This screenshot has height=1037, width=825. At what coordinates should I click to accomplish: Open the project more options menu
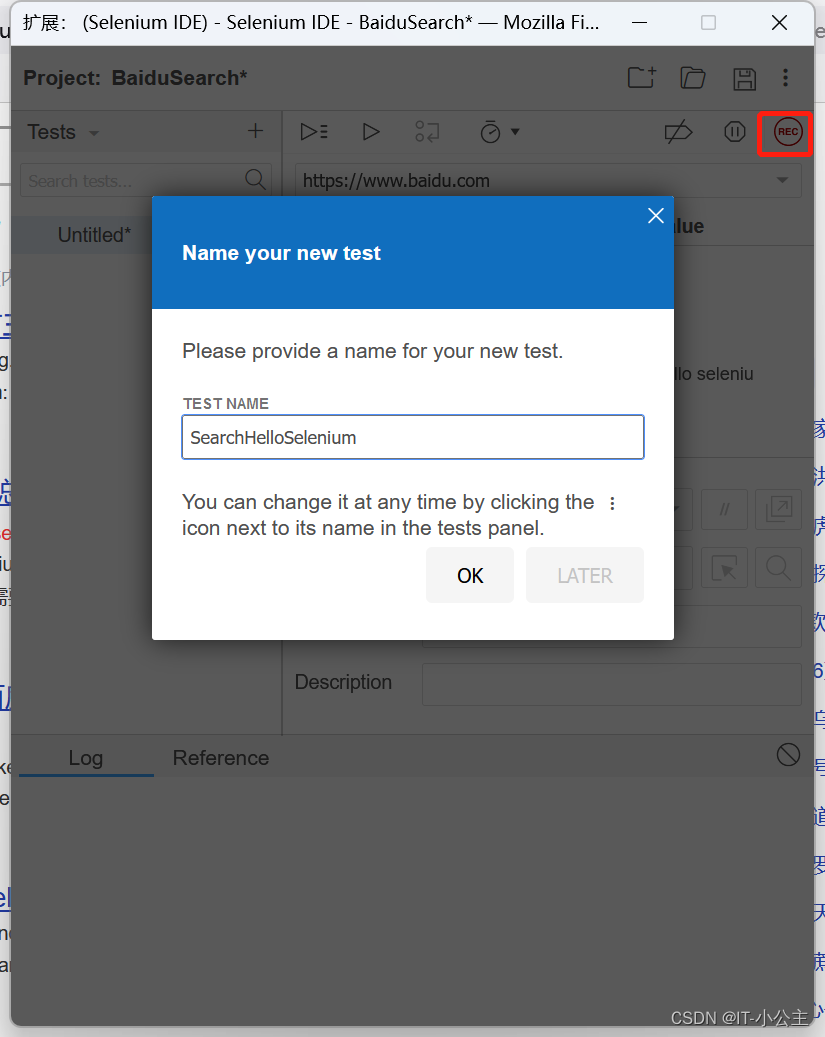pyautogui.click(x=785, y=77)
